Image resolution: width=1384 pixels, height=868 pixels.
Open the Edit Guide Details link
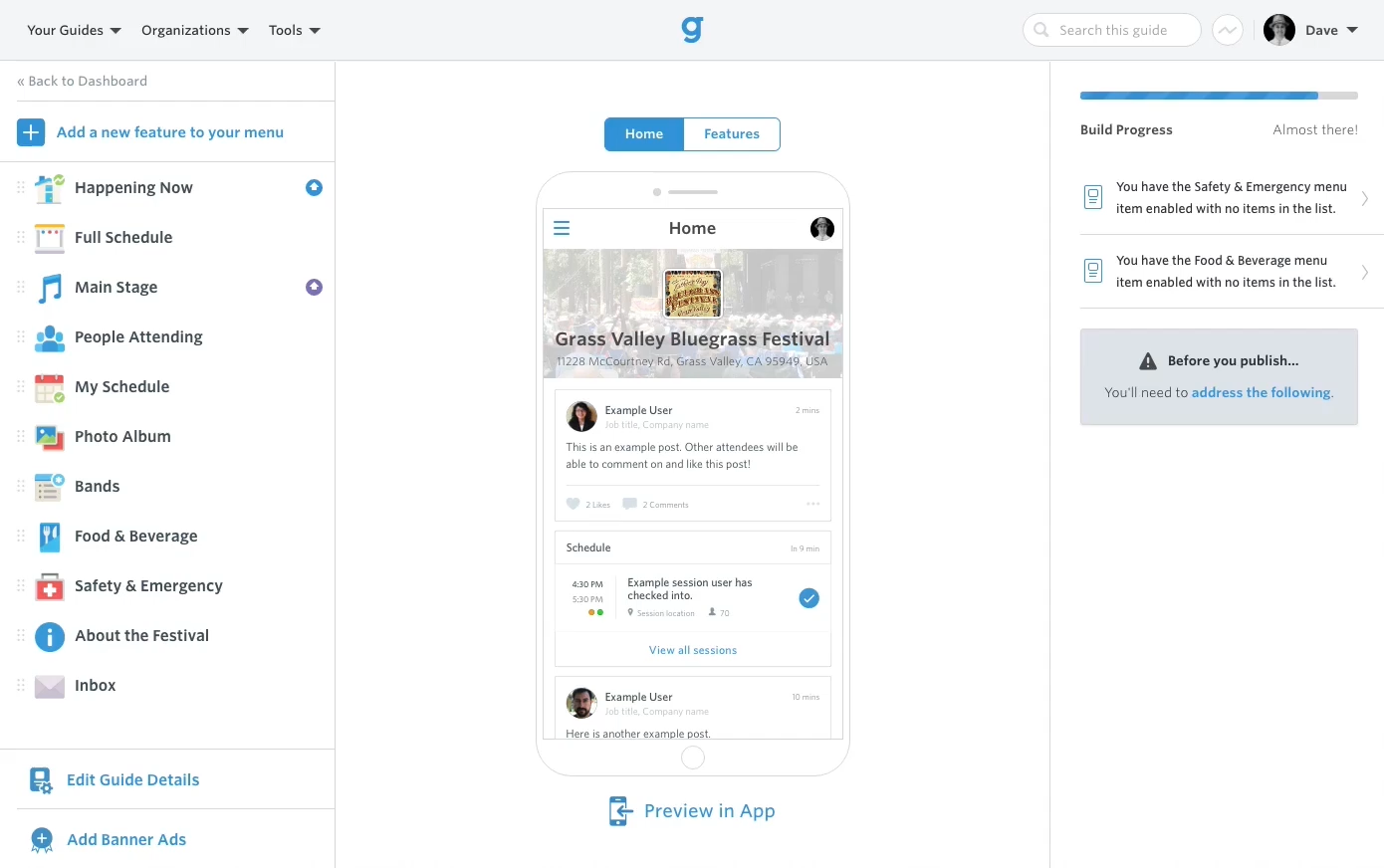[133, 780]
